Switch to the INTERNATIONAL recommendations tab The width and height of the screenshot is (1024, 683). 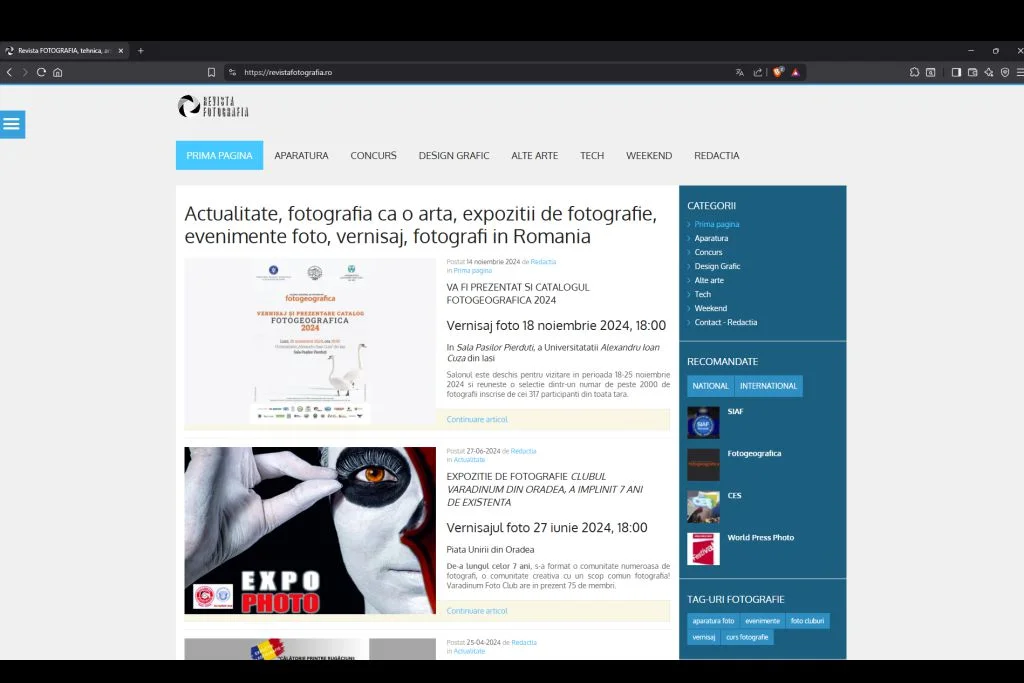tap(768, 386)
